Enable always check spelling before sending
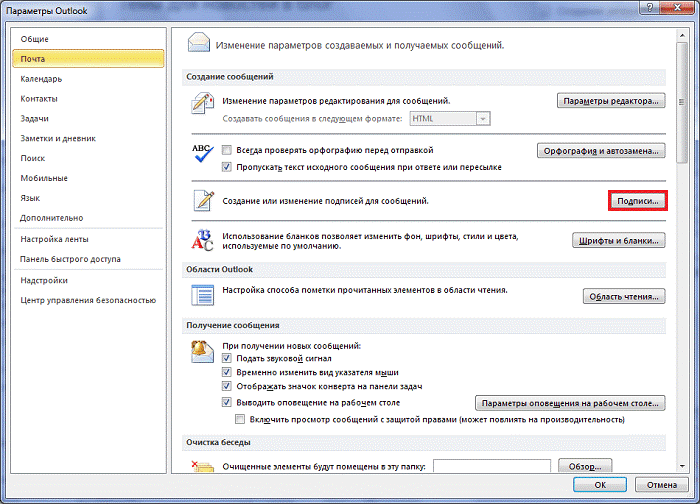The width and height of the screenshot is (700, 504). 227,150
